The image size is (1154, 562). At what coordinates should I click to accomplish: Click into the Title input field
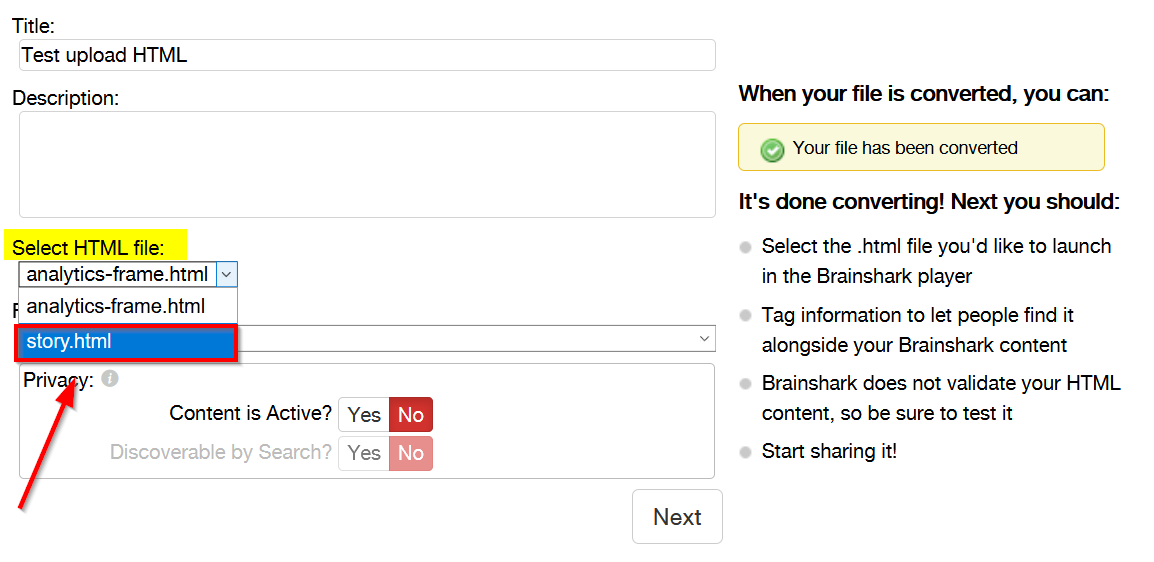point(367,55)
